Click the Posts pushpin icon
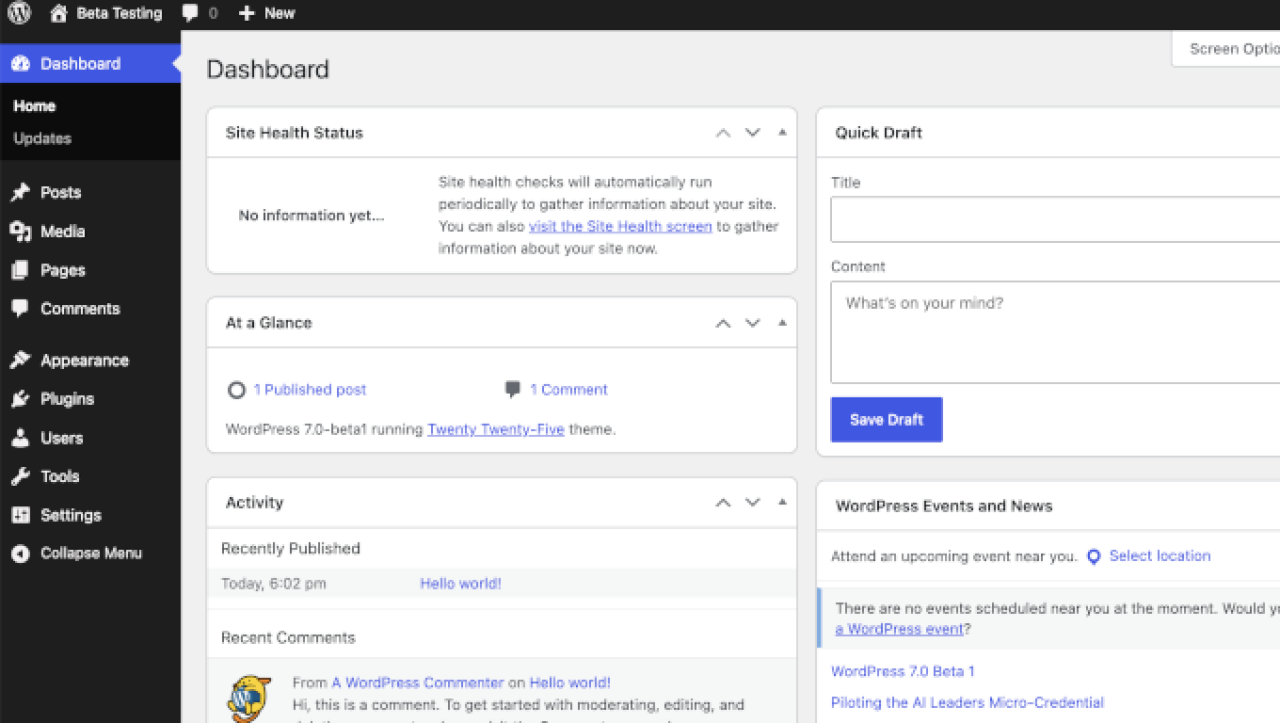 (x=20, y=192)
